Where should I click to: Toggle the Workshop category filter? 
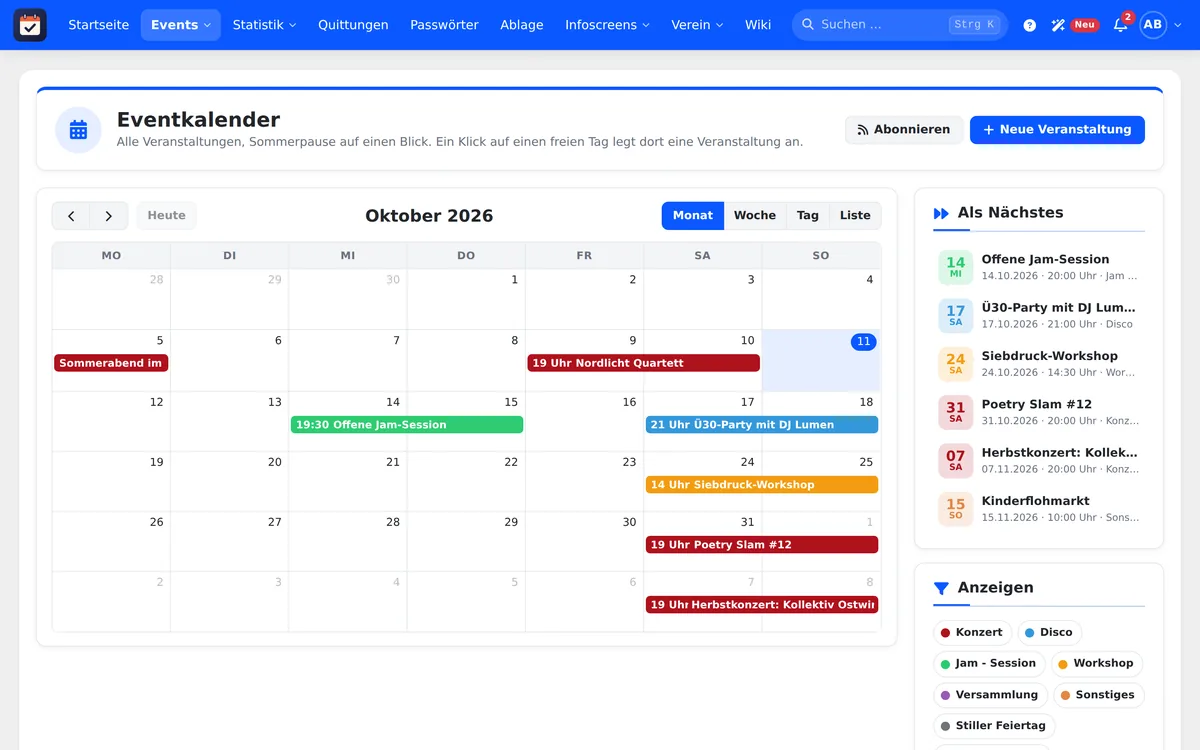[1096, 664]
